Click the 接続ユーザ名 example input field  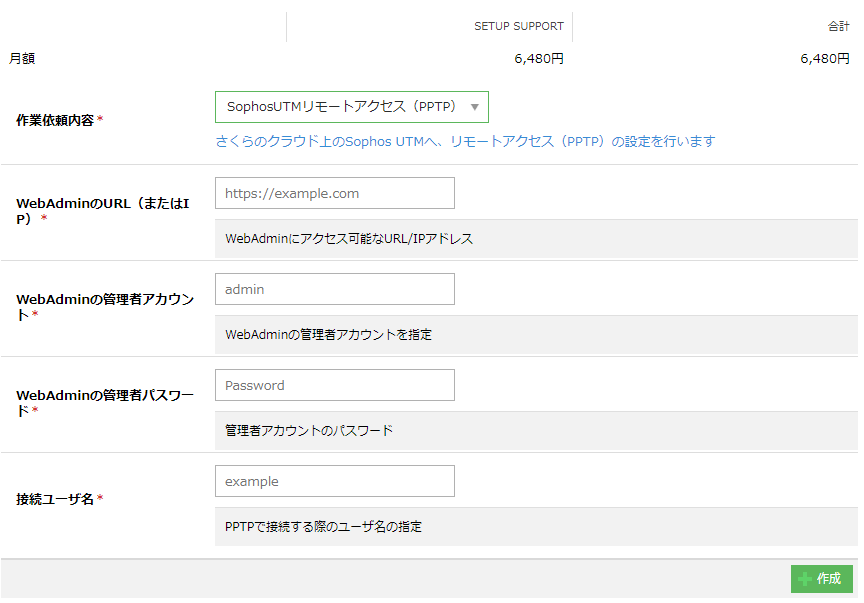pos(334,481)
